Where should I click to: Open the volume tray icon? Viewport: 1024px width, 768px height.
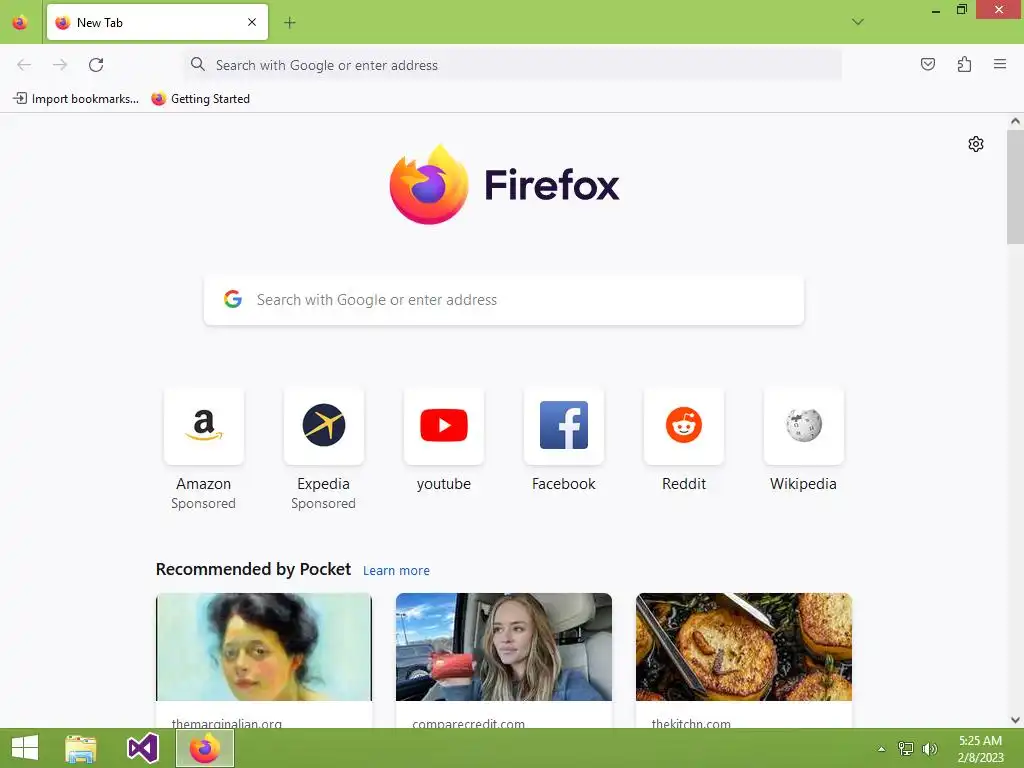930,748
